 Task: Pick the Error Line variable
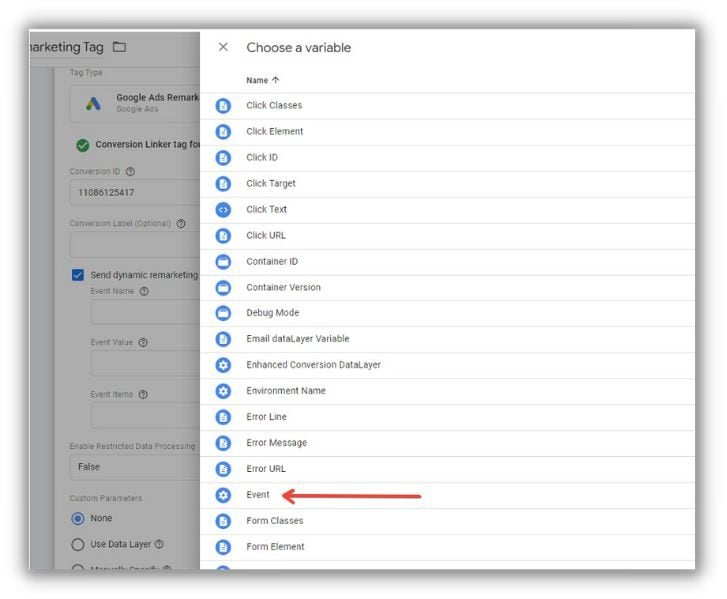click(447, 417)
